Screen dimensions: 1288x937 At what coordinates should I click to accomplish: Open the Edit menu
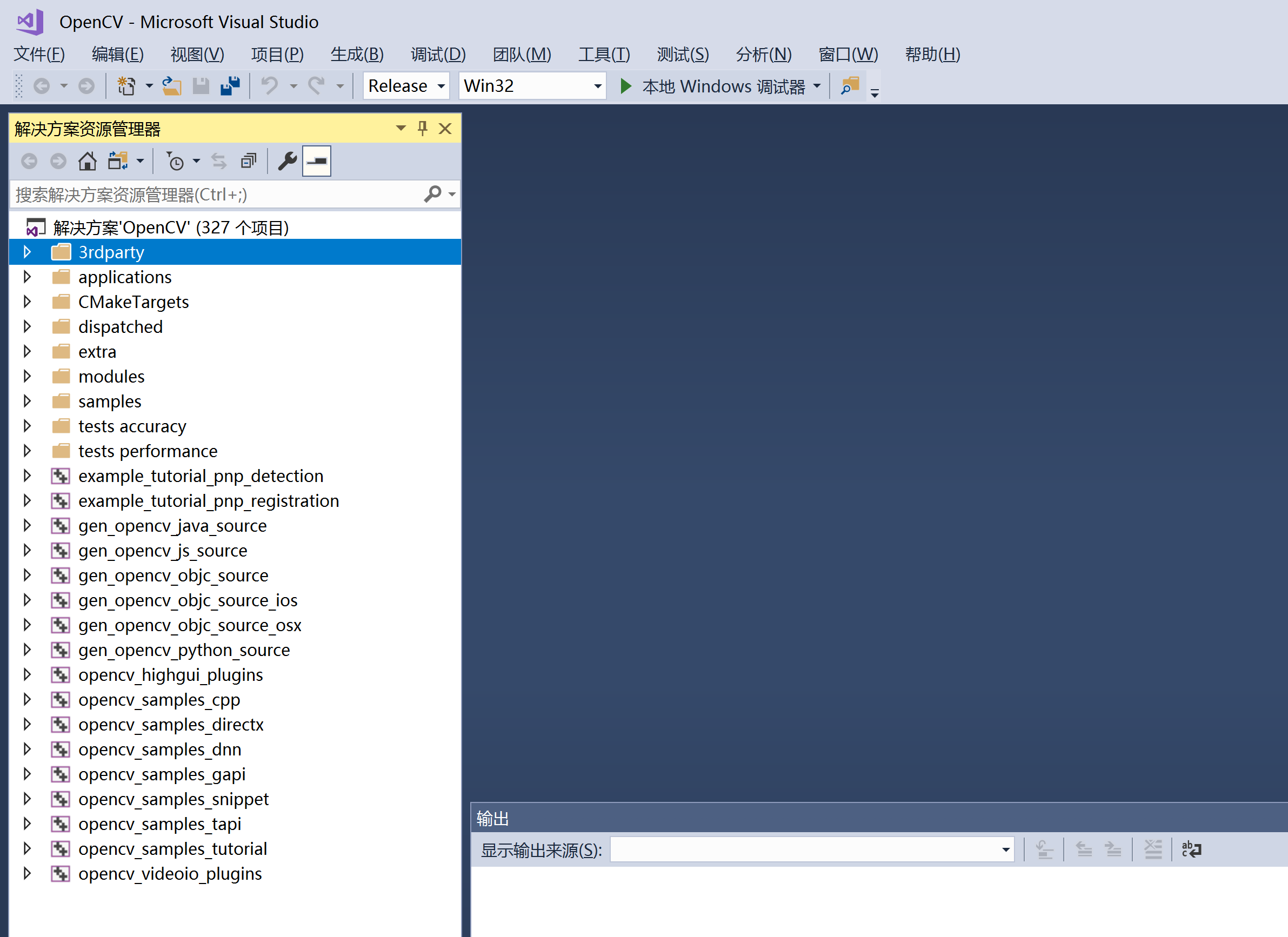117,55
